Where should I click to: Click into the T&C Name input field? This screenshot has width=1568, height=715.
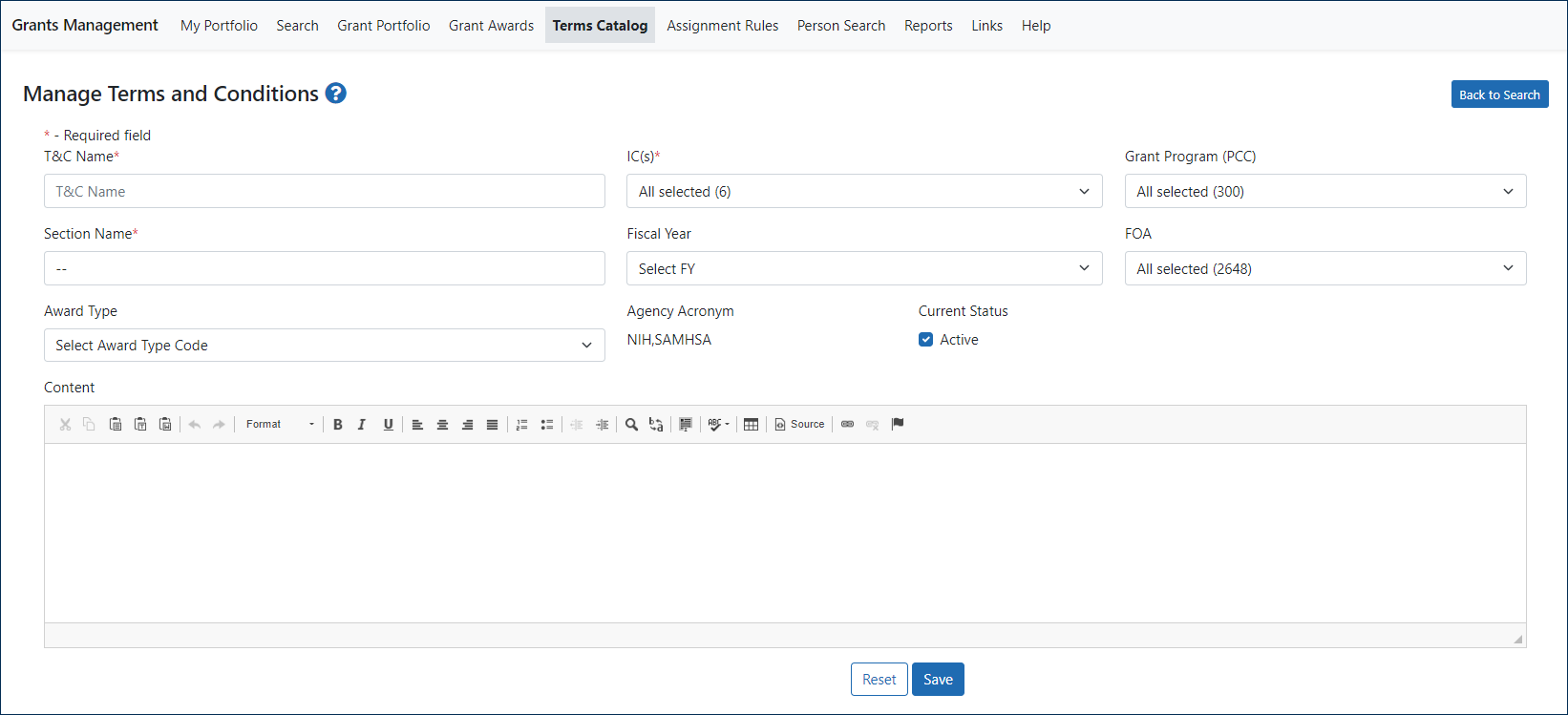click(x=325, y=191)
